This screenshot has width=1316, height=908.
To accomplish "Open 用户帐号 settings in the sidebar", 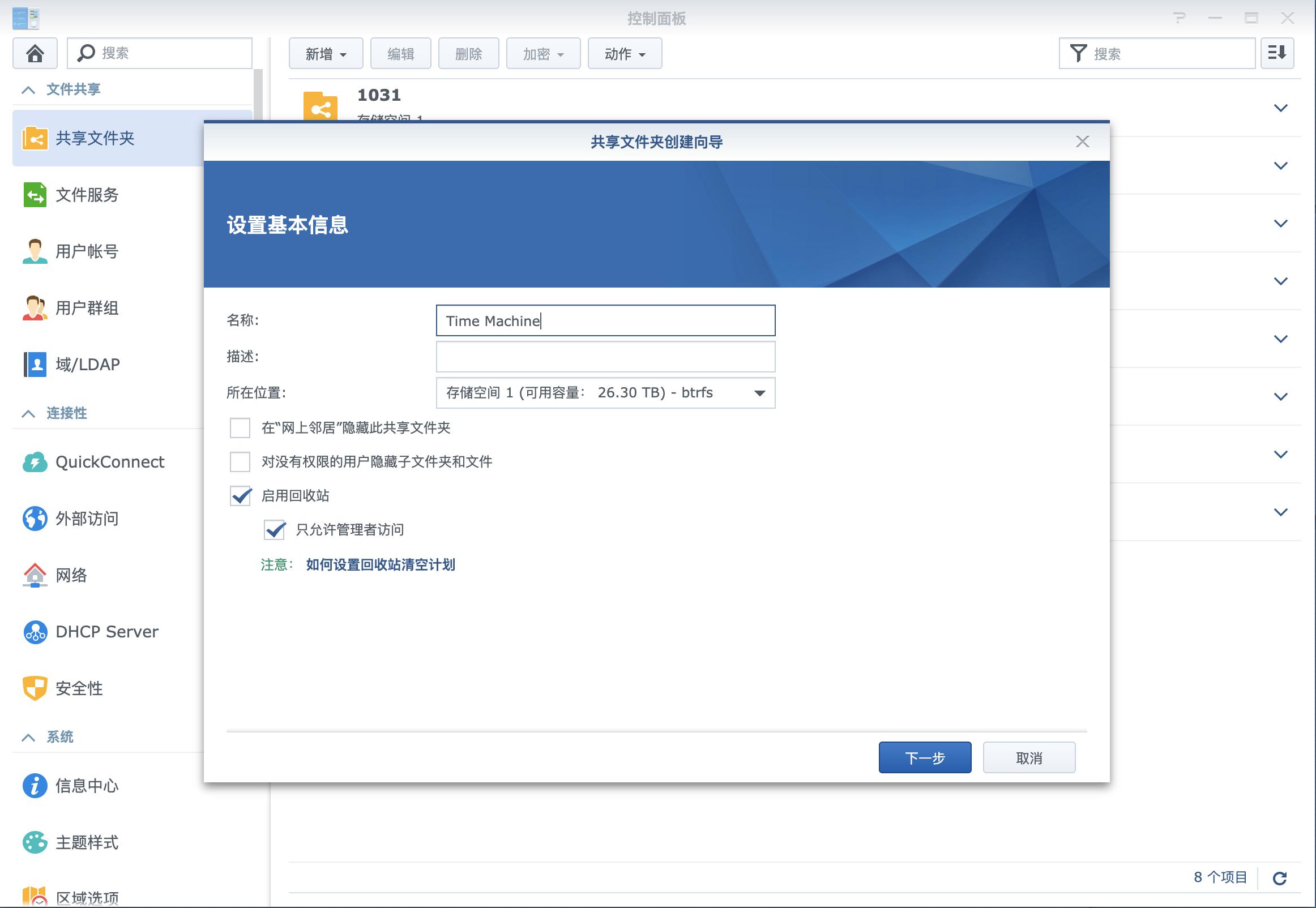I will 34,251.
